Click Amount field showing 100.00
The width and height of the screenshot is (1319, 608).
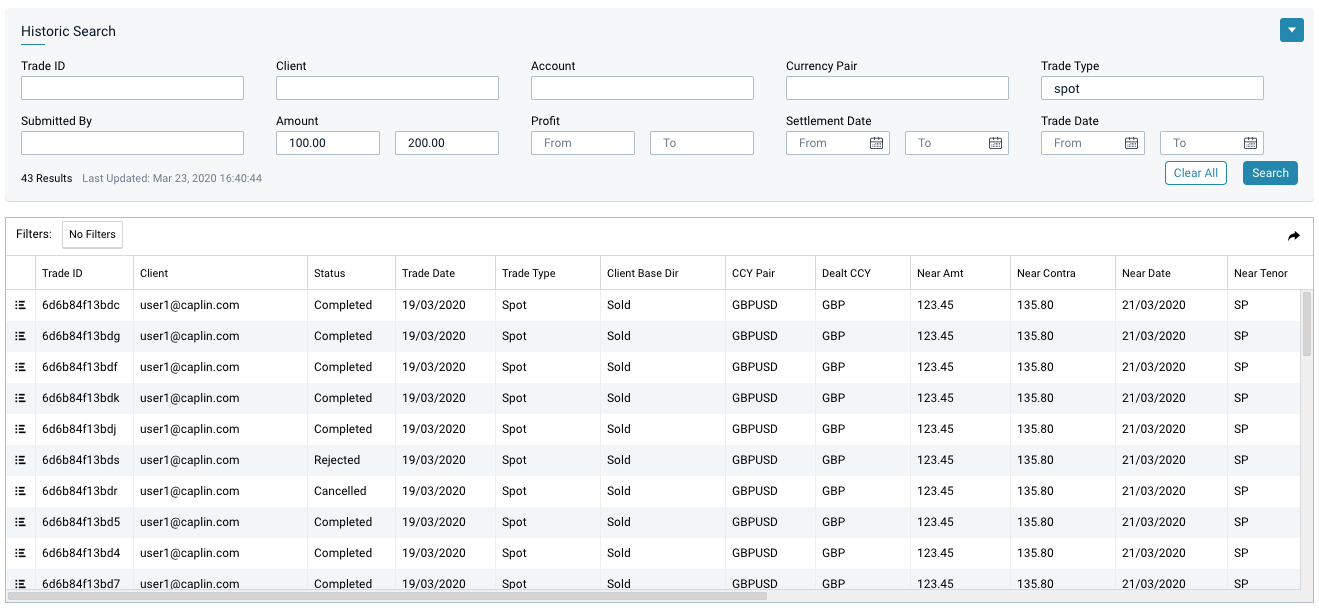(x=328, y=143)
